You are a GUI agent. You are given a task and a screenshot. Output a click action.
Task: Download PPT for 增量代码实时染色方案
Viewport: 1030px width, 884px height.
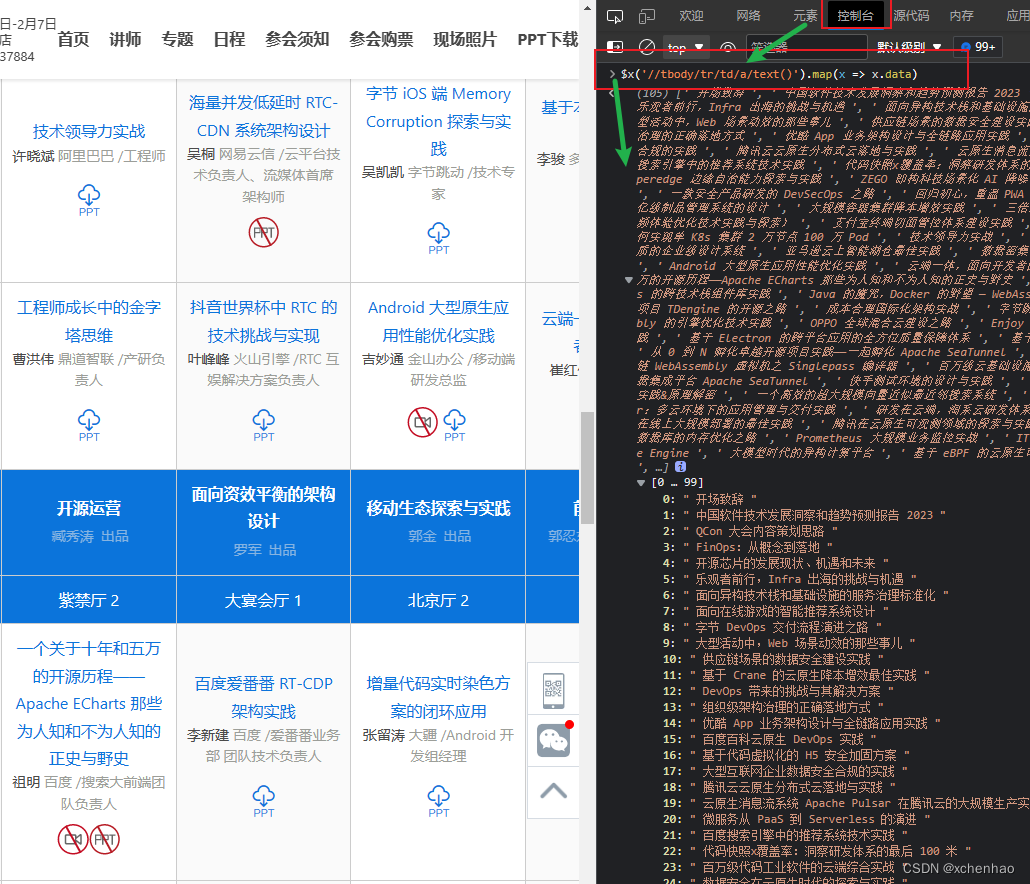[438, 801]
